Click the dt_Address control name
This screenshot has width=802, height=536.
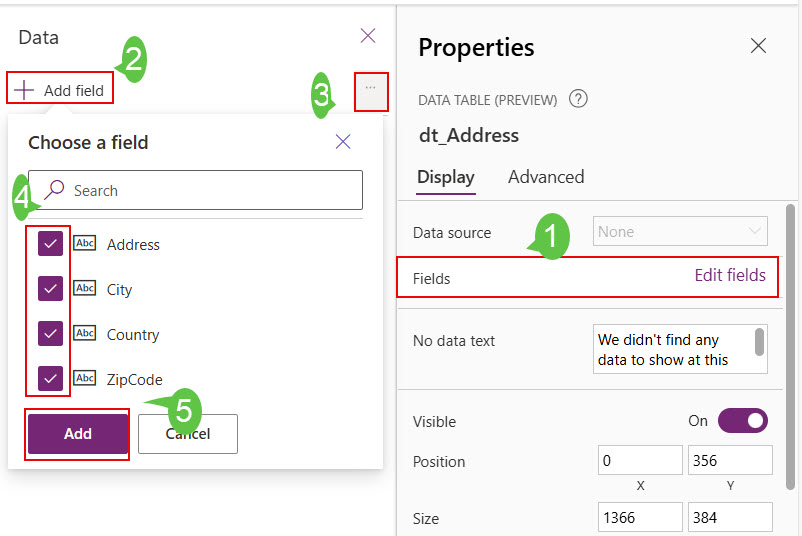(x=469, y=136)
